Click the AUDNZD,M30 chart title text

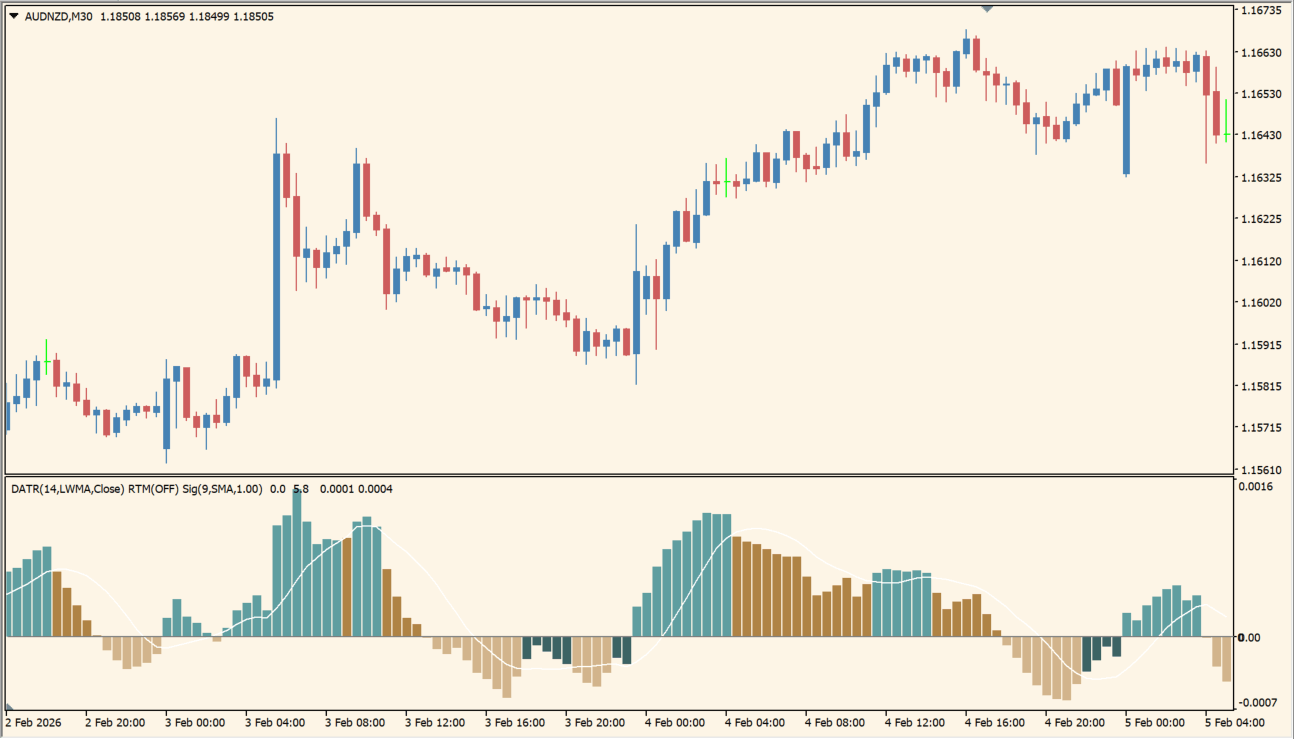tap(57, 16)
